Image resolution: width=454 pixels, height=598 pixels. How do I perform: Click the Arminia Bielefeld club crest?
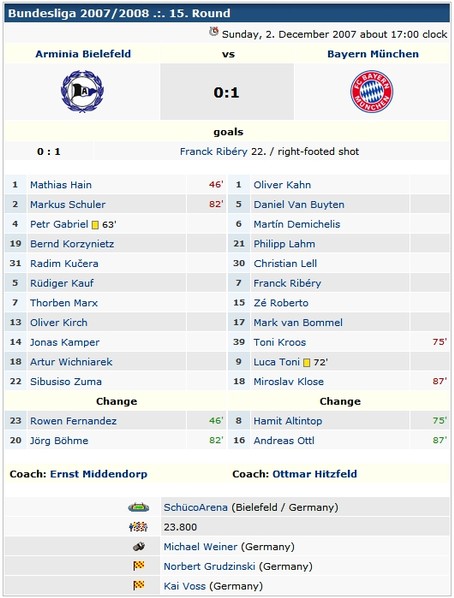[82, 92]
